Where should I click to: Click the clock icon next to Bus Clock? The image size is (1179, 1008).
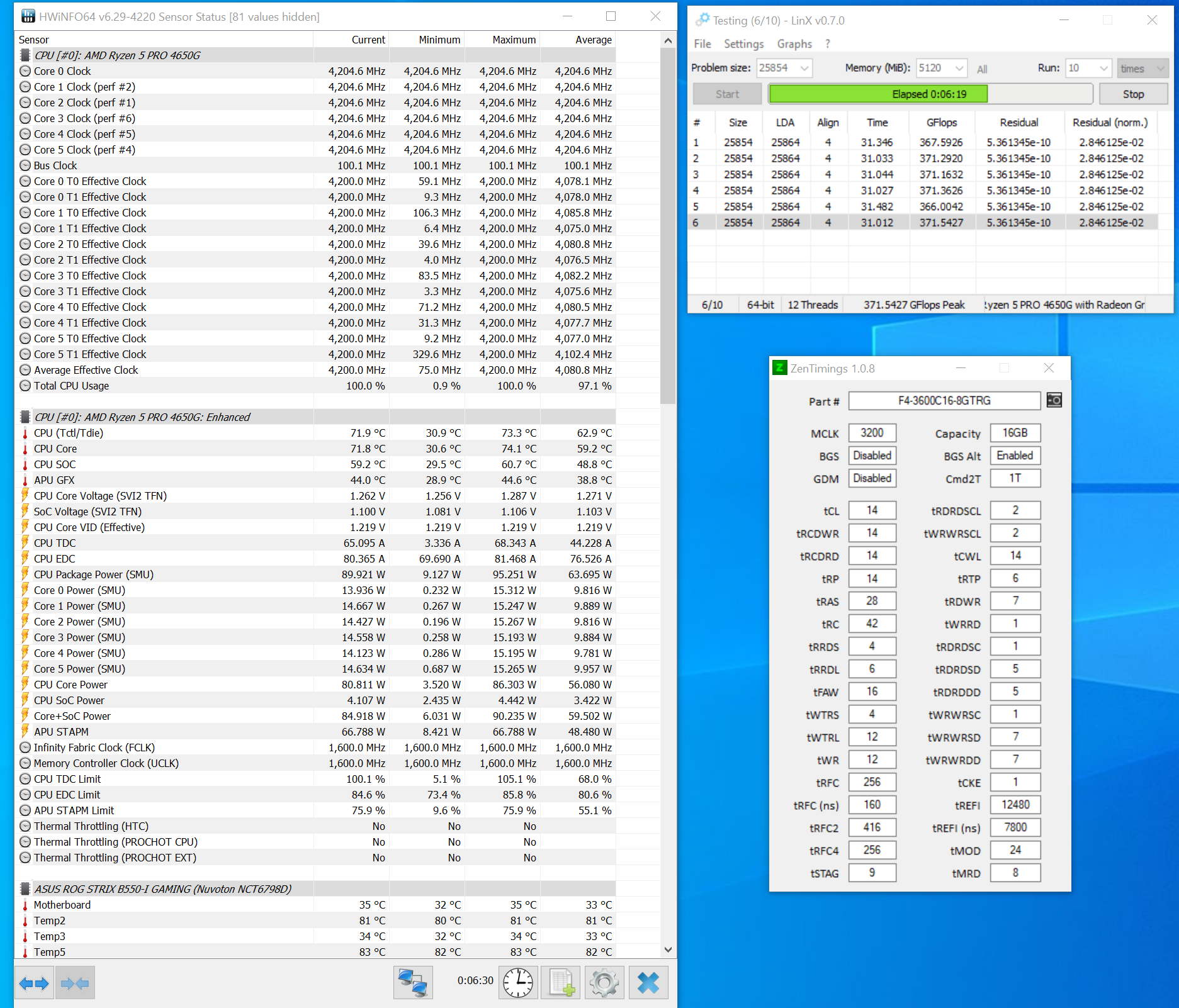tap(25, 165)
